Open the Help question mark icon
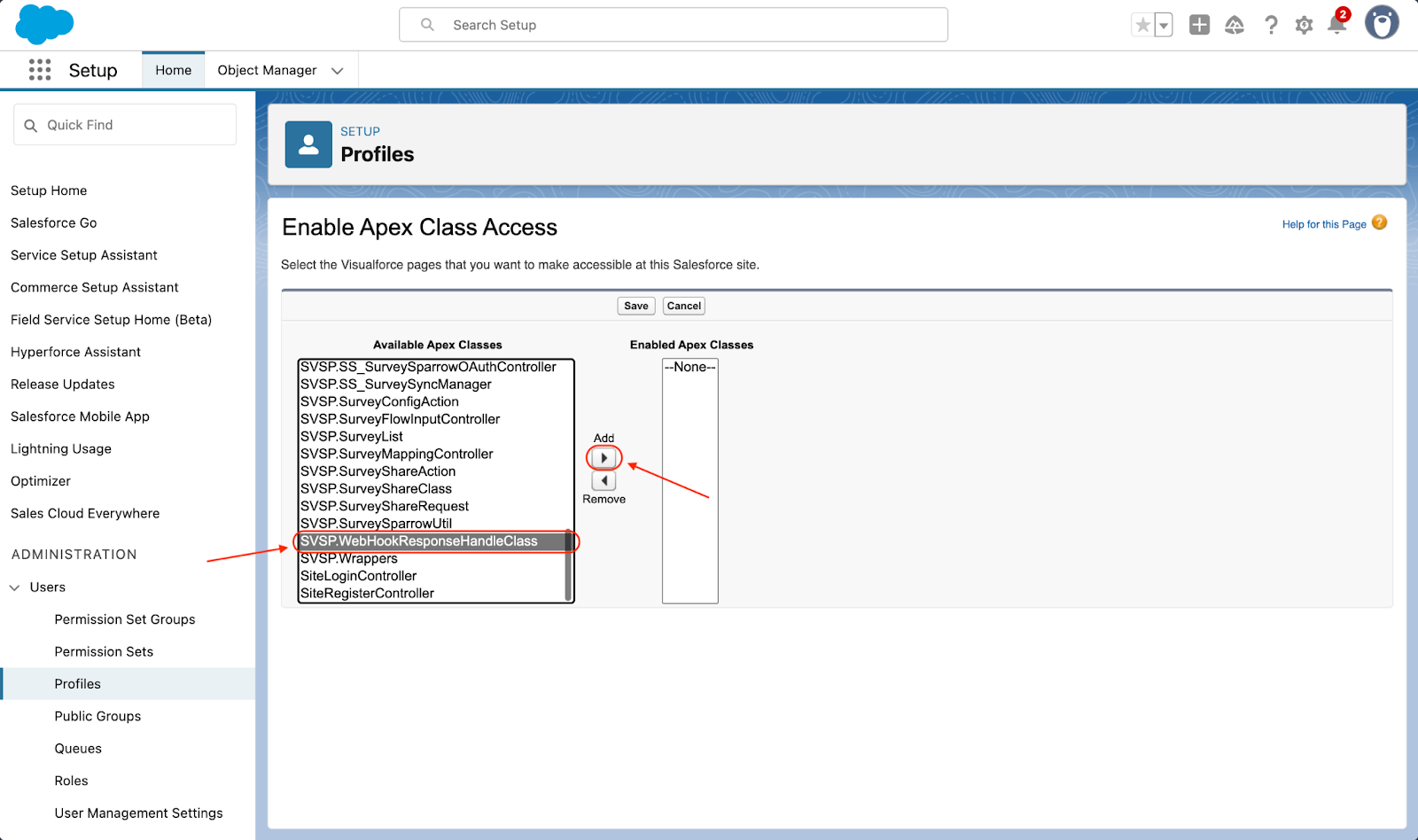The image size is (1418, 840). coord(1271,25)
